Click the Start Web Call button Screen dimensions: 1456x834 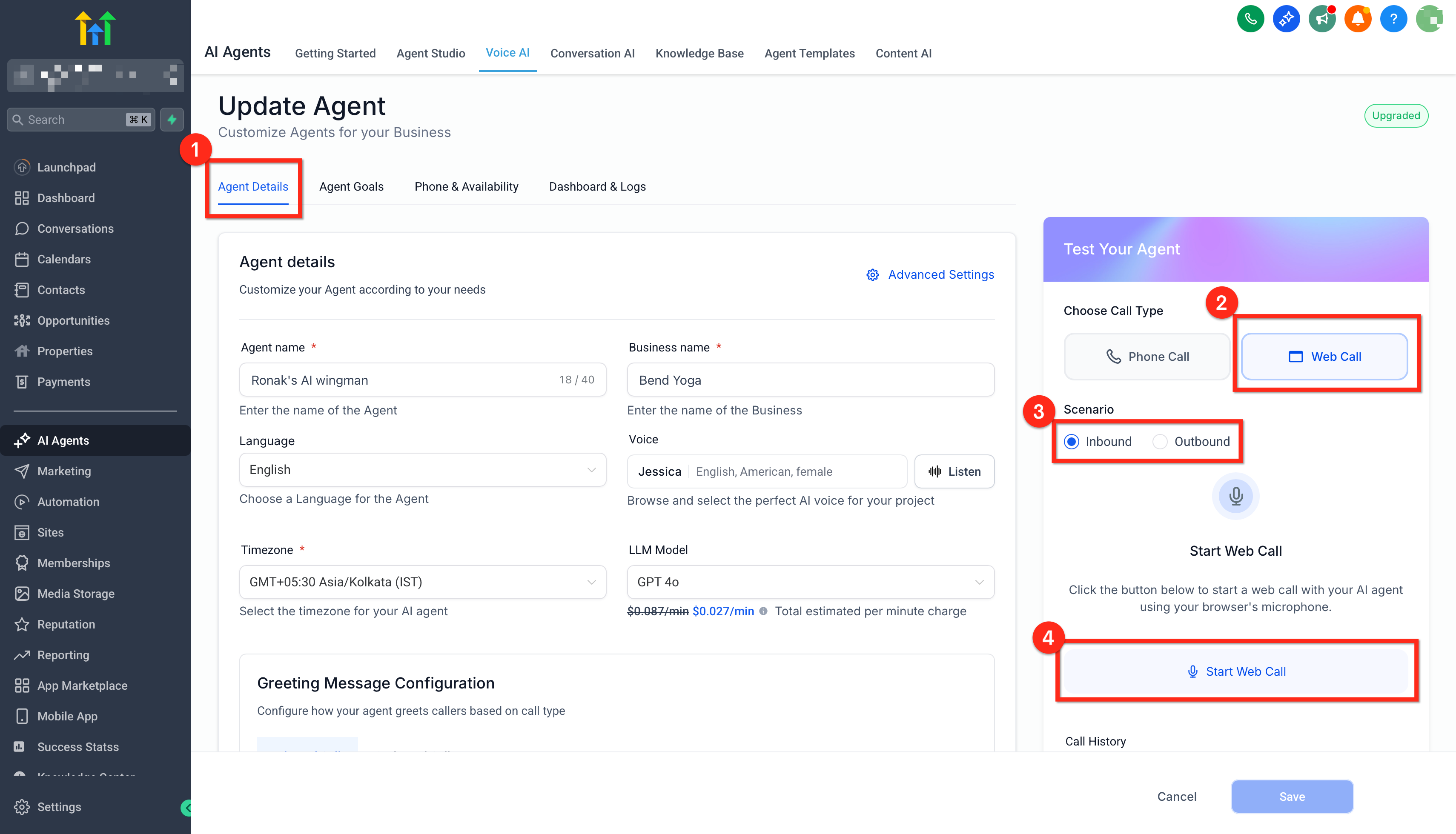pyautogui.click(x=1236, y=671)
